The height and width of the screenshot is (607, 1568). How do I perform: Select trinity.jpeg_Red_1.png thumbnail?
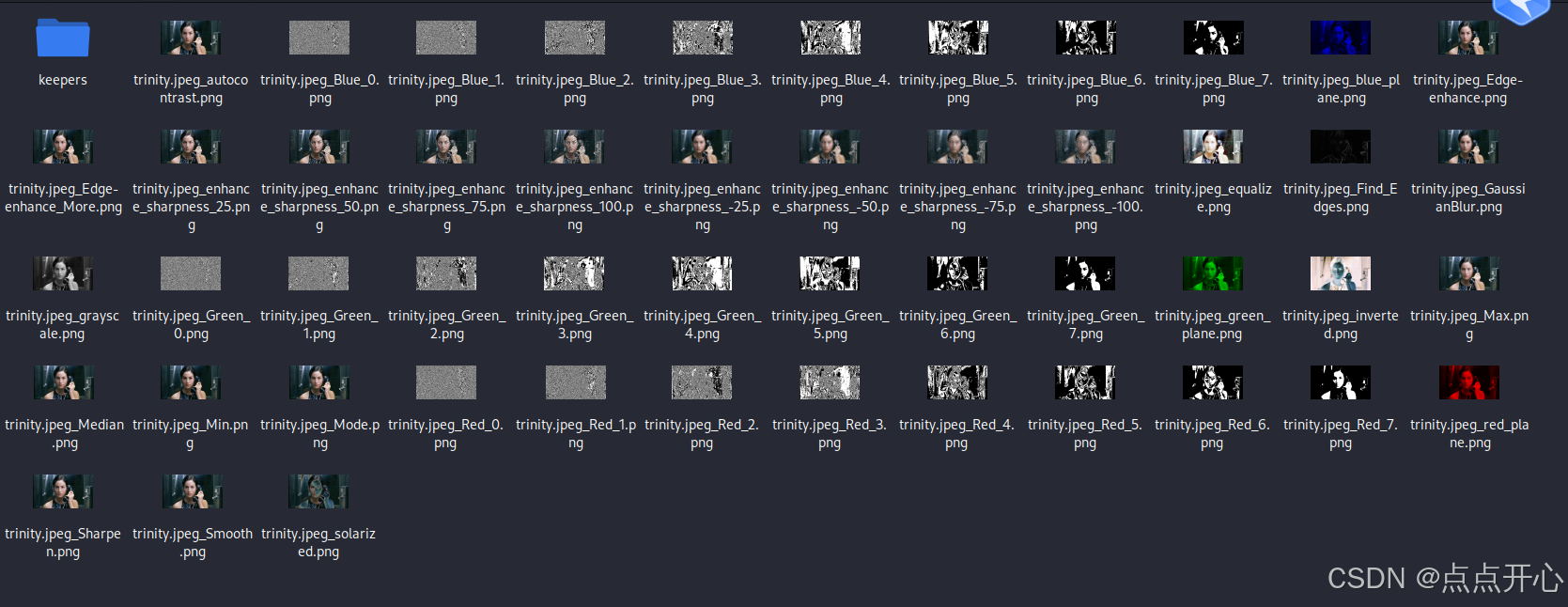click(x=575, y=382)
